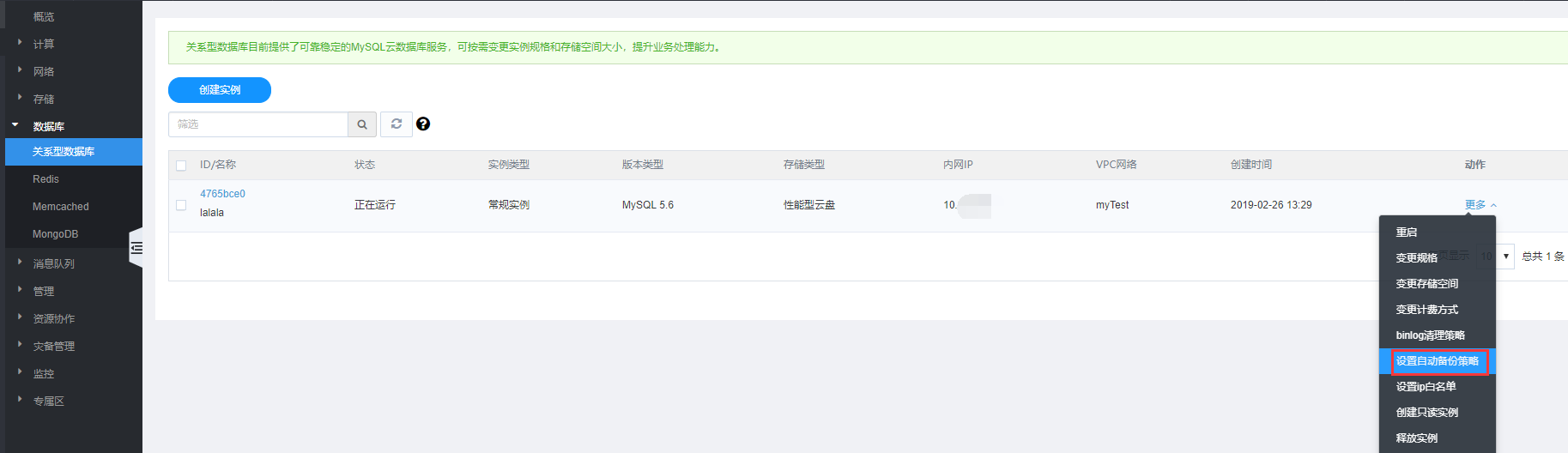Click the ID/名称 column header
The height and width of the screenshot is (453, 1568).
point(218,165)
